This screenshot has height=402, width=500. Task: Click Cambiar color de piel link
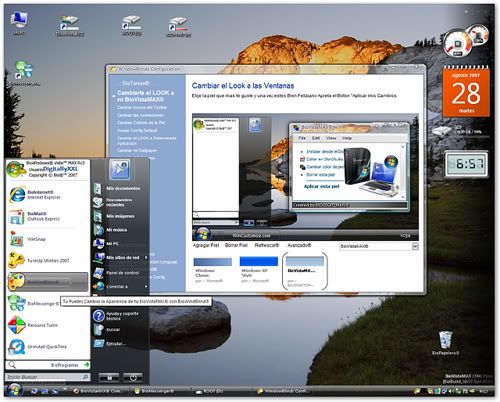pos(325,167)
